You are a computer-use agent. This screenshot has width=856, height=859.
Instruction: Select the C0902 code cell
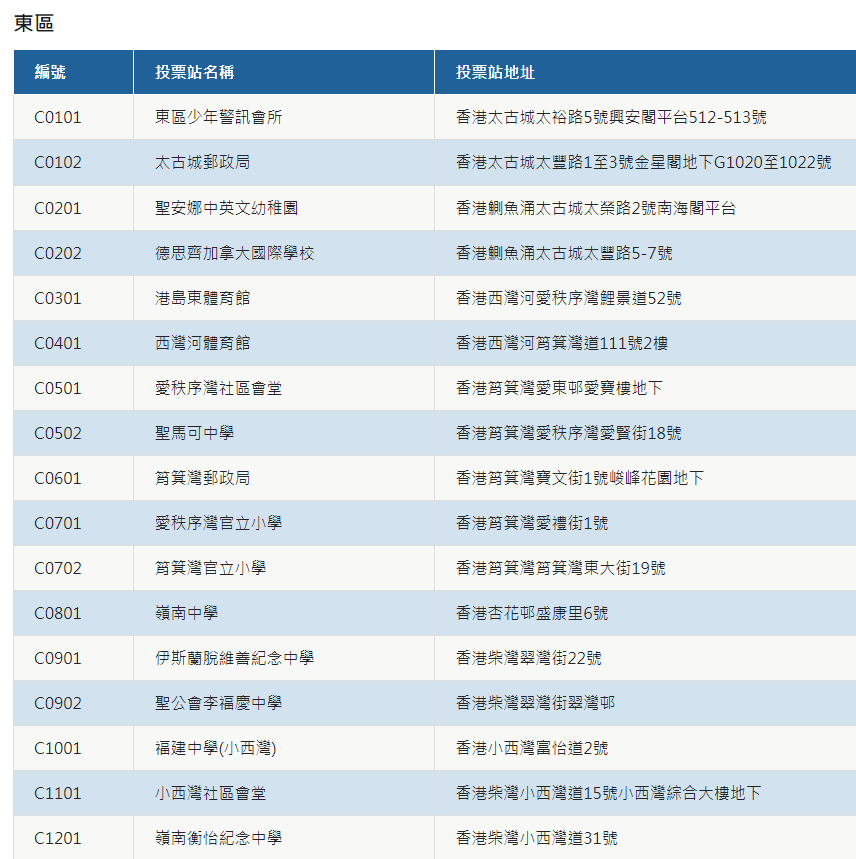[58, 703]
